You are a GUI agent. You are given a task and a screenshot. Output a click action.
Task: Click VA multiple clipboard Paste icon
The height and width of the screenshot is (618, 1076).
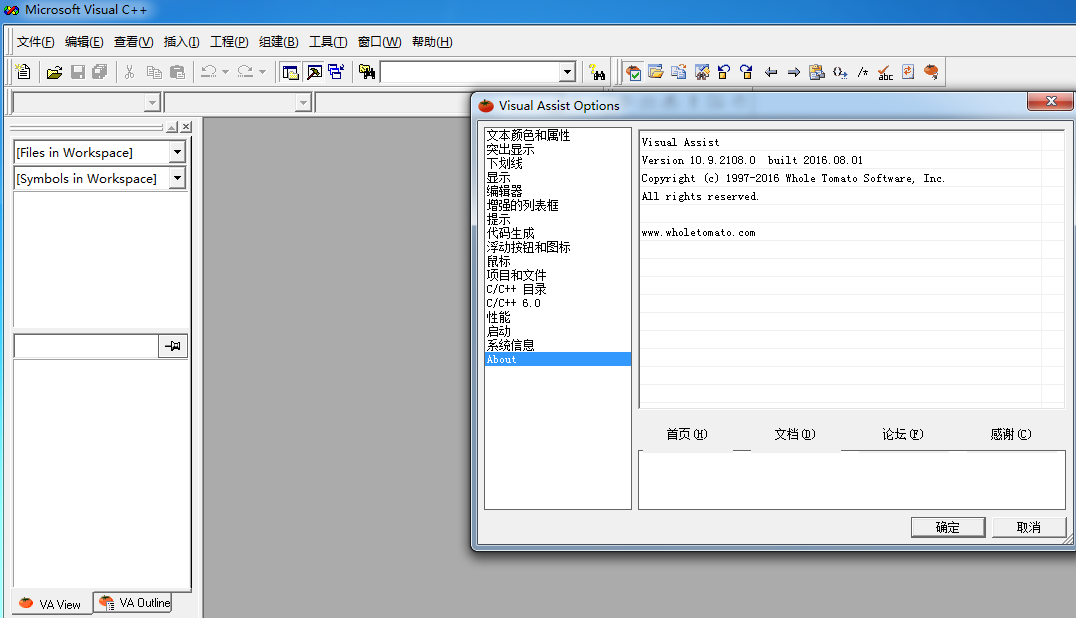coord(817,72)
